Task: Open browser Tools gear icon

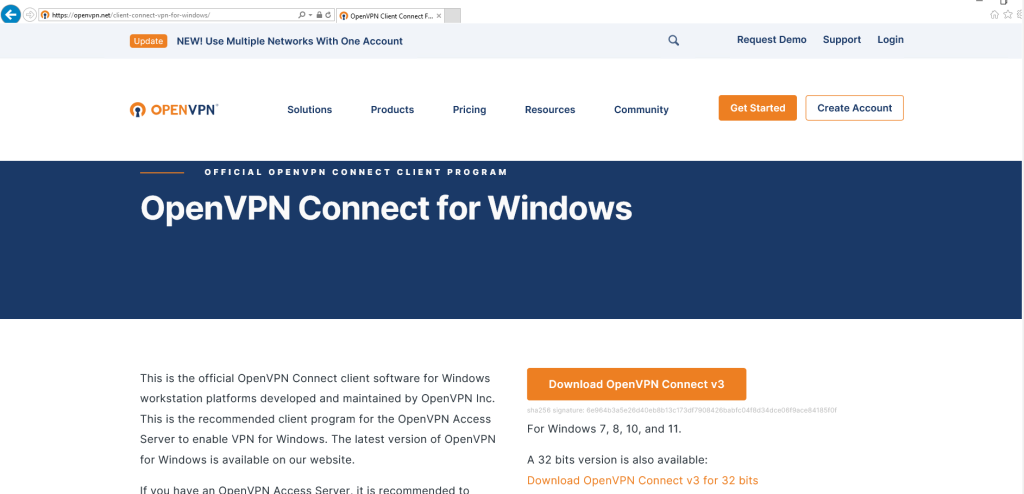Action: [1019, 14]
